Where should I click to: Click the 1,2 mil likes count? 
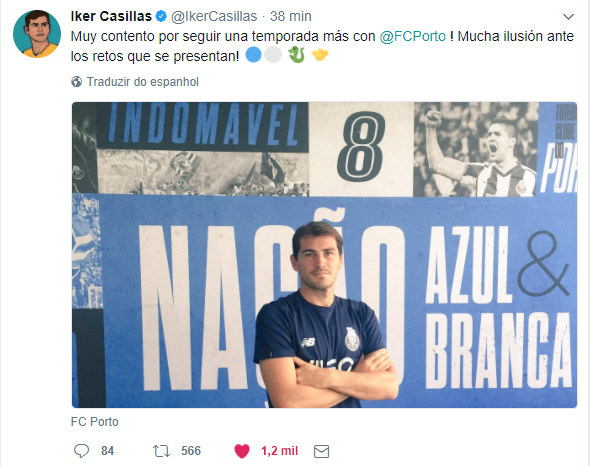click(x=280, y=451)
